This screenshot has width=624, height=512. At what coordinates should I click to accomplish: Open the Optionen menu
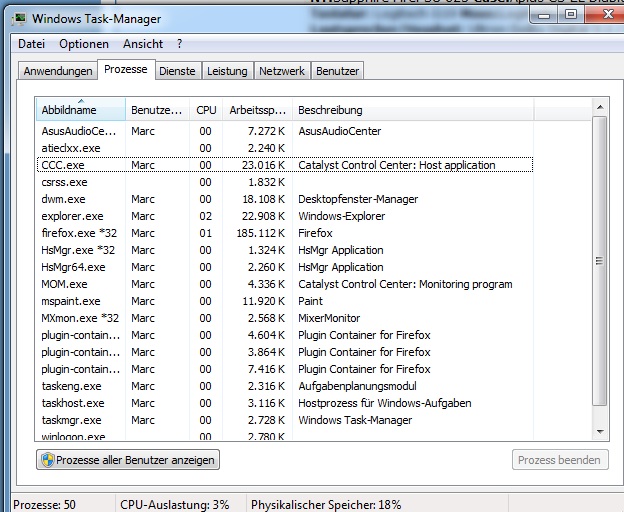[84, 44]
